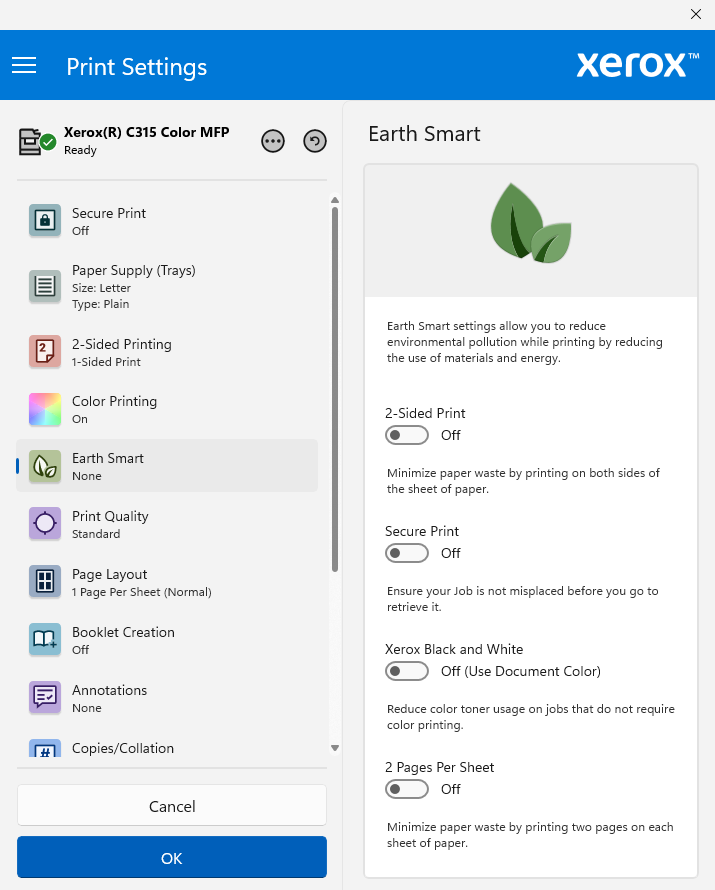
Task: Click the reset-to-defaults circular arrow icon
Action: (x=315, y=141)
